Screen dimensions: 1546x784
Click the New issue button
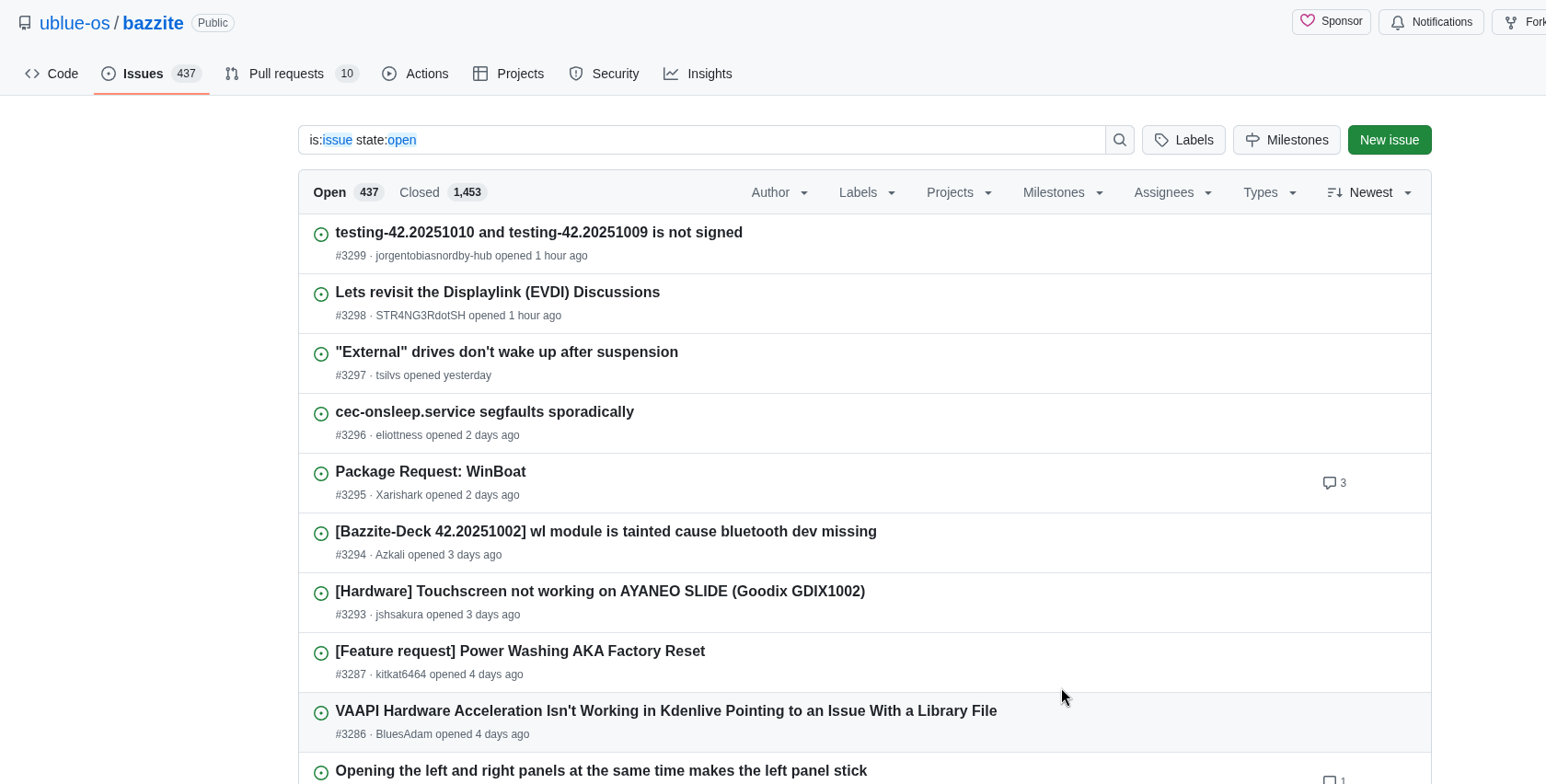[1390, 140]
